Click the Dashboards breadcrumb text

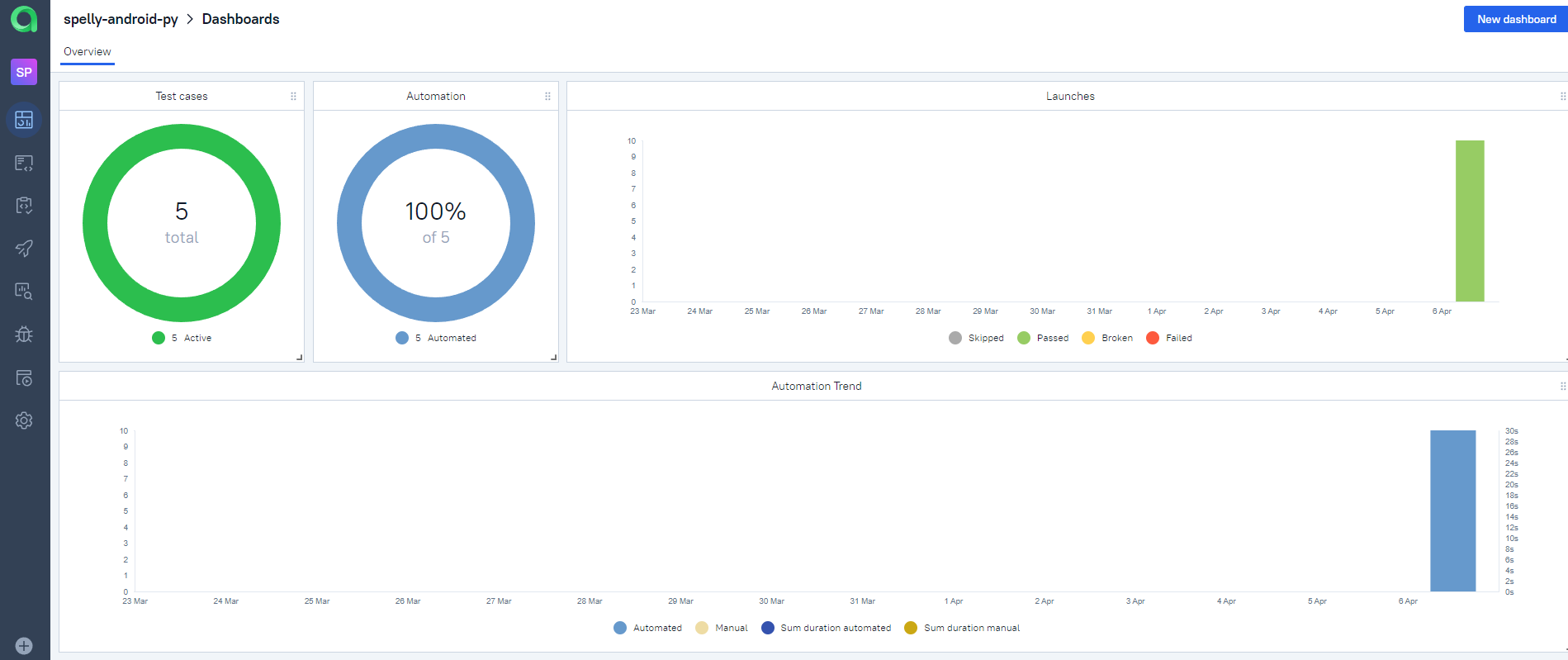240,19
